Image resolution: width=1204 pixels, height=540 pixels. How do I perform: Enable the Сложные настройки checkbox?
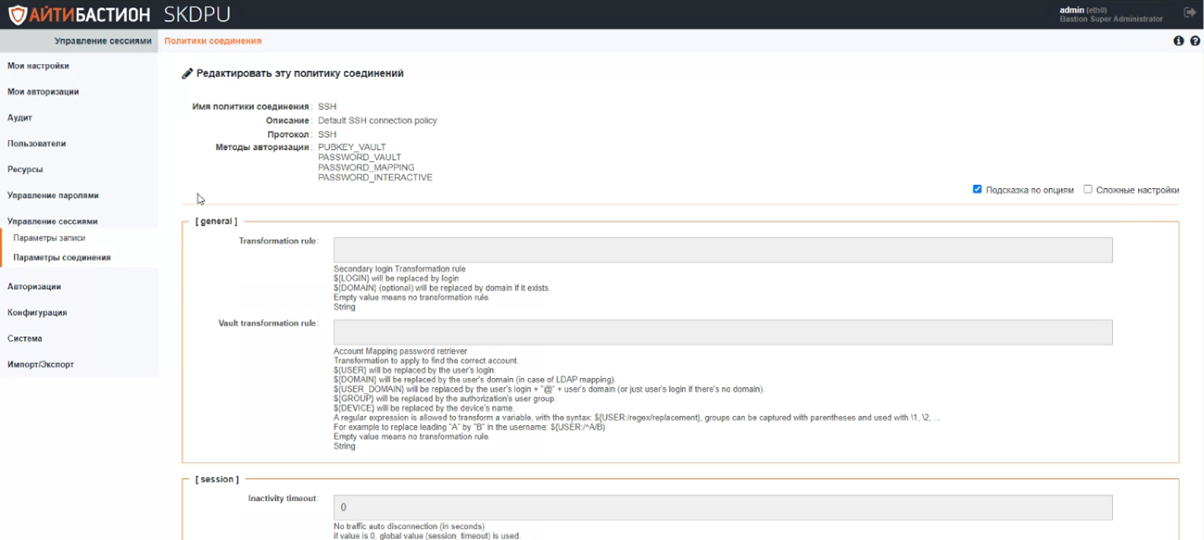point(1088,189)
